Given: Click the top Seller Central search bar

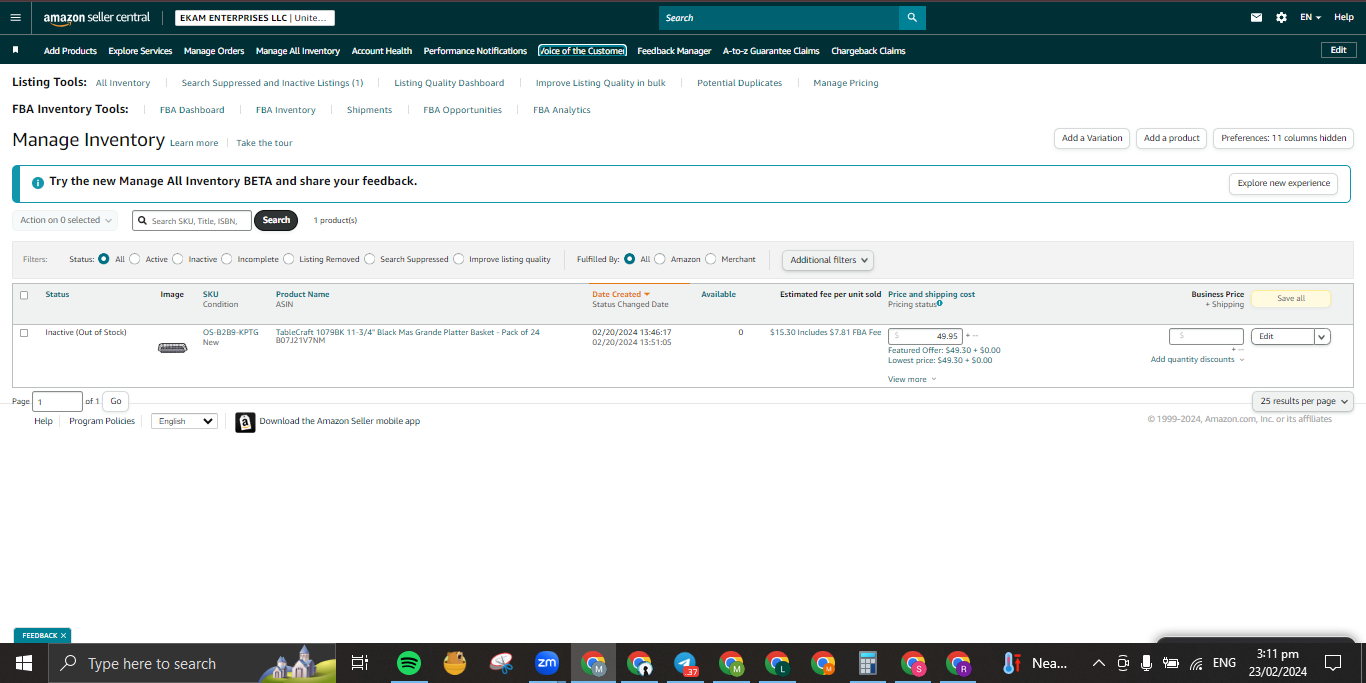Looking at the screenshot, I should tap(779, 18).
